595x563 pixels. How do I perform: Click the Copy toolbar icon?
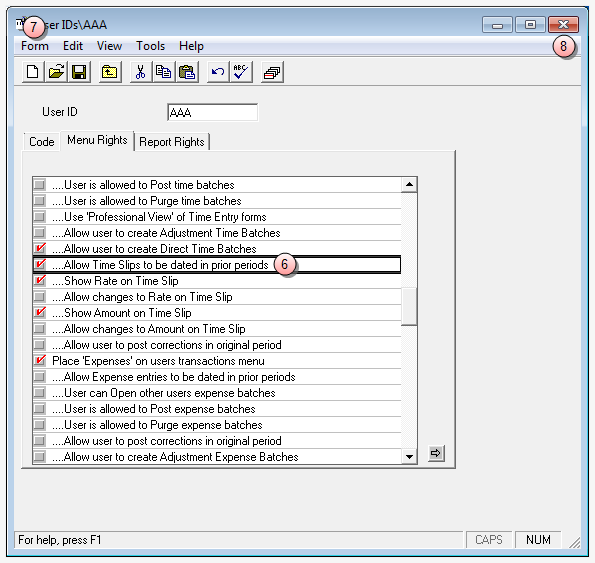click(x=164, y=72)
